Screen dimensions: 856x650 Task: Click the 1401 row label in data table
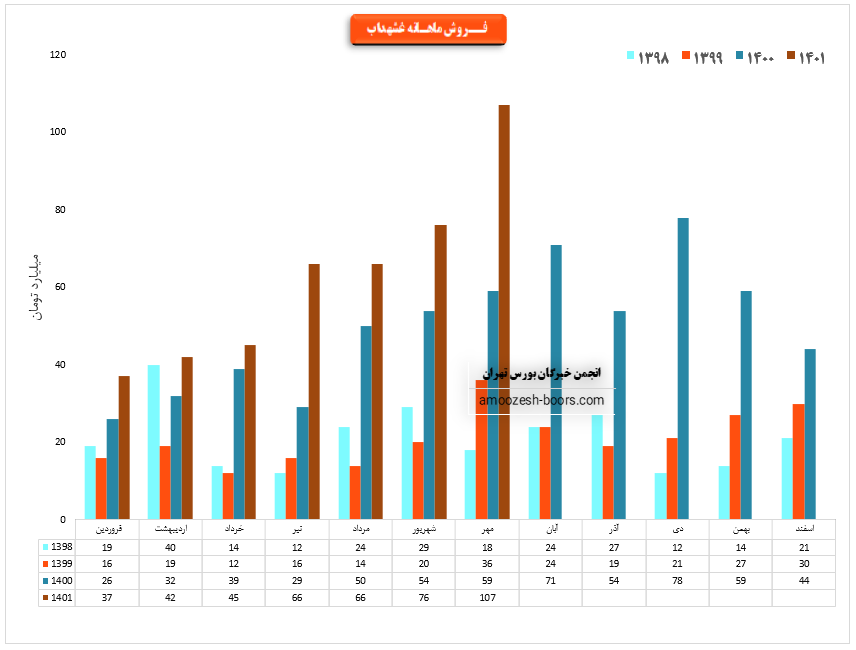click(x=59, y=597)
